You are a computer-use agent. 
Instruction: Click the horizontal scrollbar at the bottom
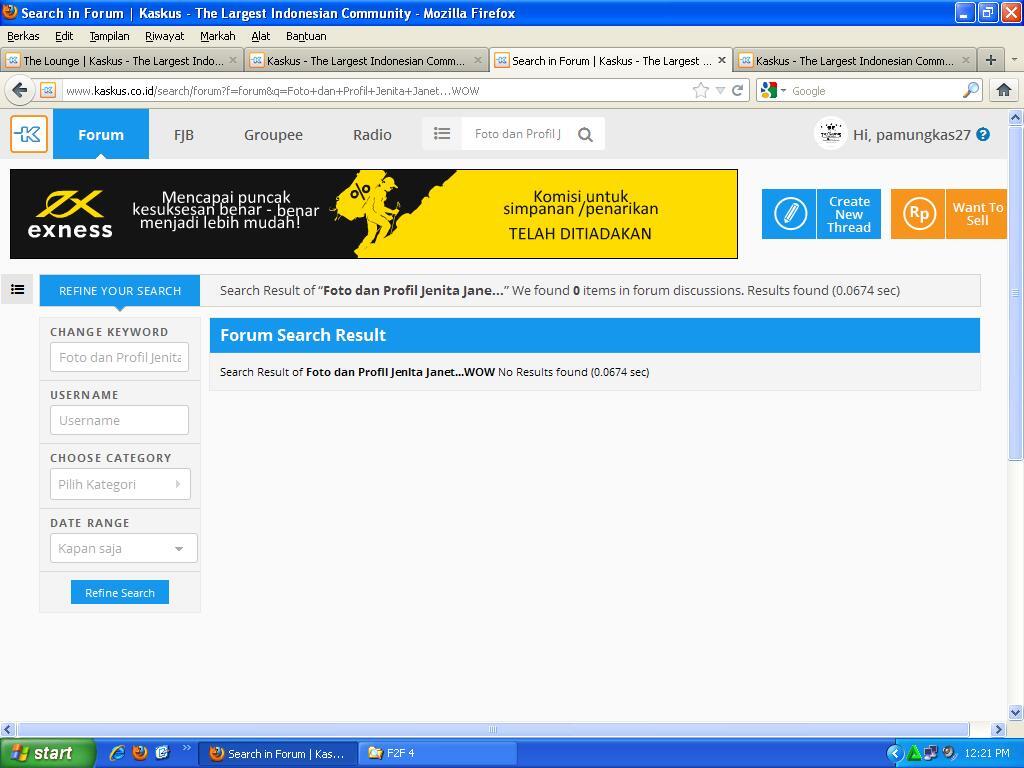pyautogui.click(x=493, y=729)
